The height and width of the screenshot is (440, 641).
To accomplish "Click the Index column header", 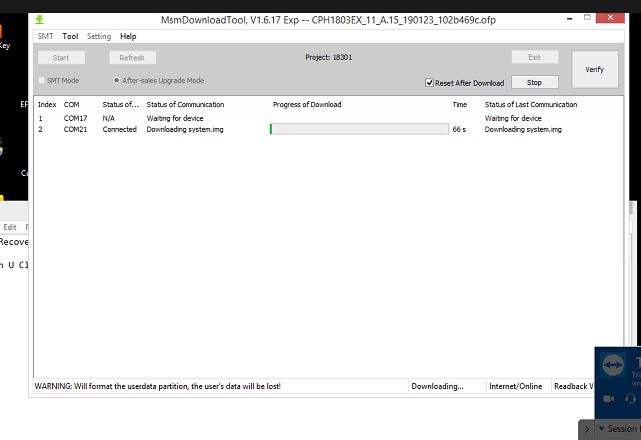I will pos(47,105).
